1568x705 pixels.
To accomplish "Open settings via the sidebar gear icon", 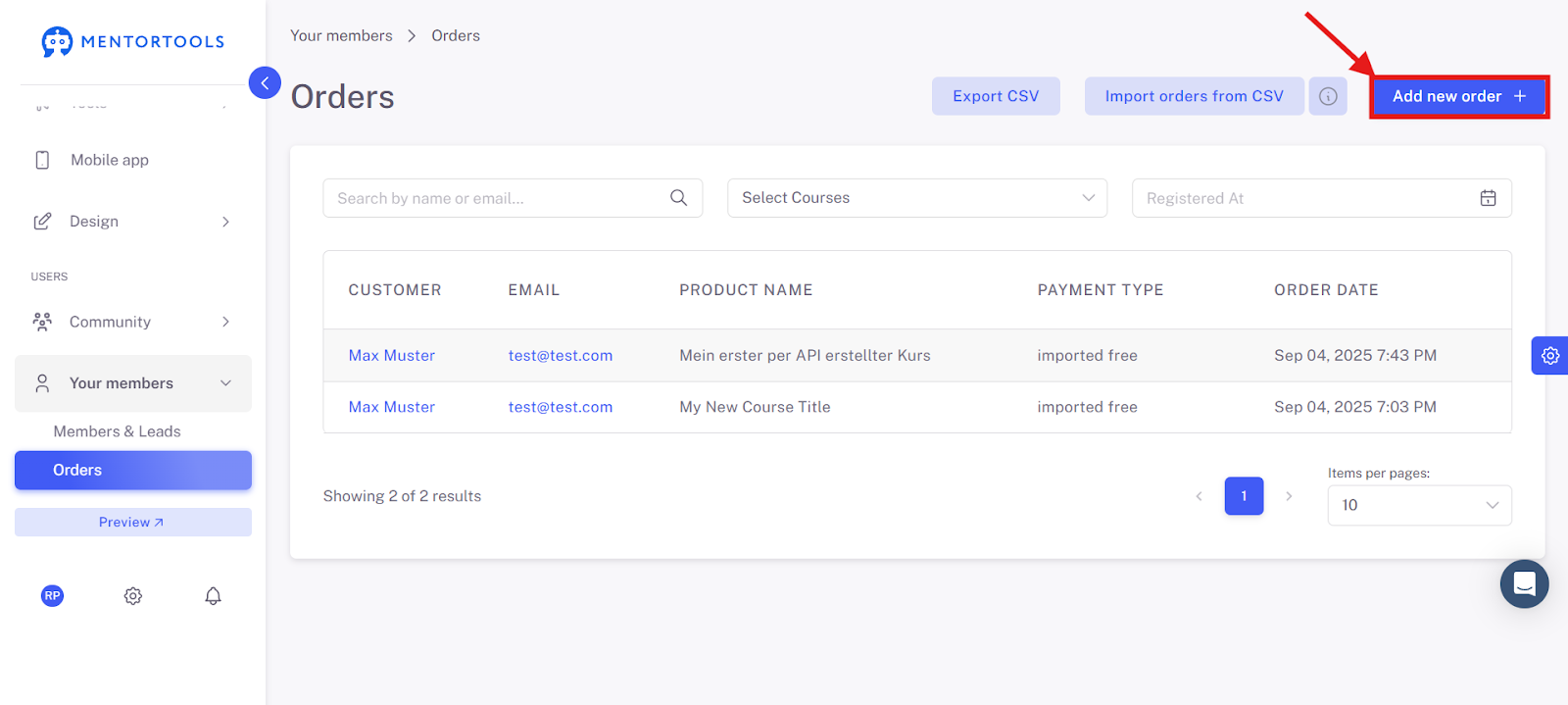I will (133, 595).
